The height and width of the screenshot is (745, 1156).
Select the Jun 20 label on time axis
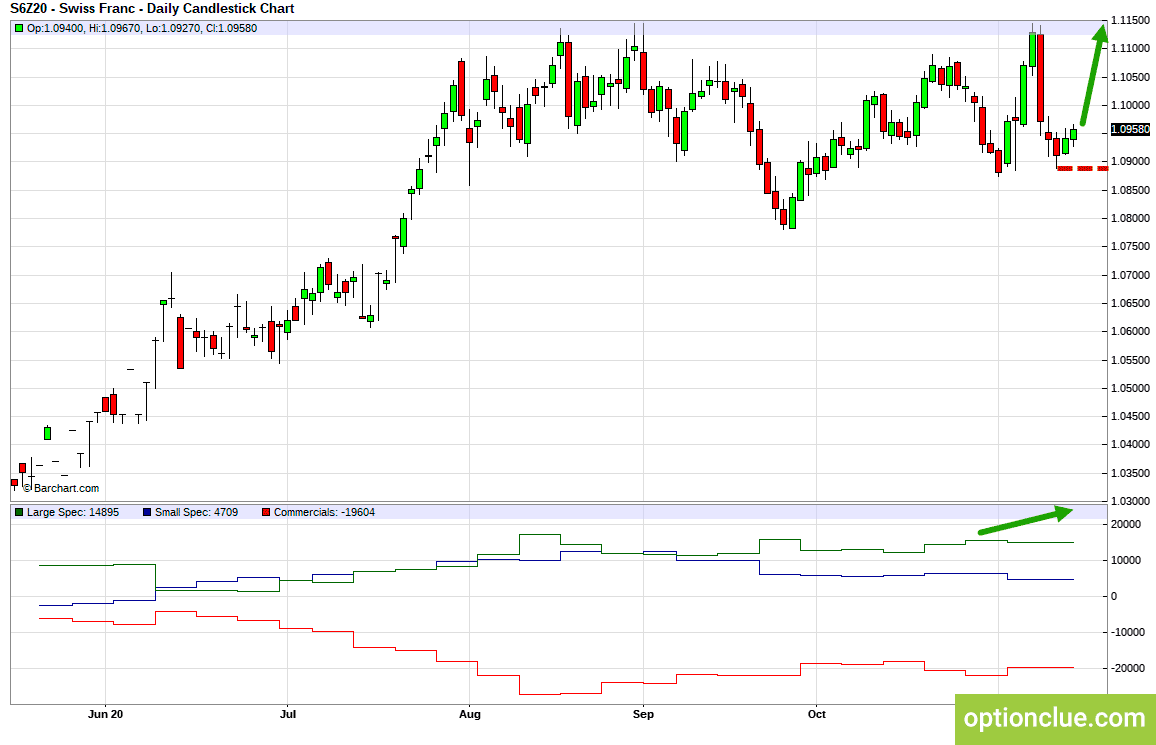pyautogui.click(x=105, y=714)
